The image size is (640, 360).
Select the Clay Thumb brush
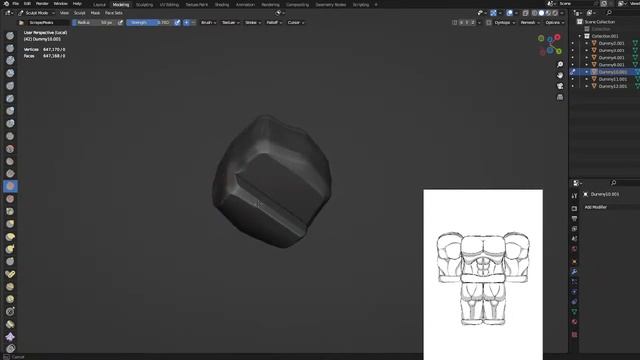[10, 86]
